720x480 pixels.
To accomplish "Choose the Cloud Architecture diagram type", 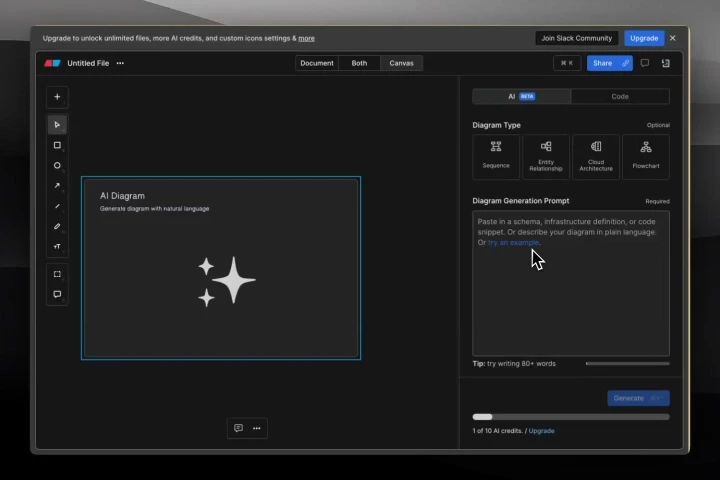I will (x=596, y=157).
